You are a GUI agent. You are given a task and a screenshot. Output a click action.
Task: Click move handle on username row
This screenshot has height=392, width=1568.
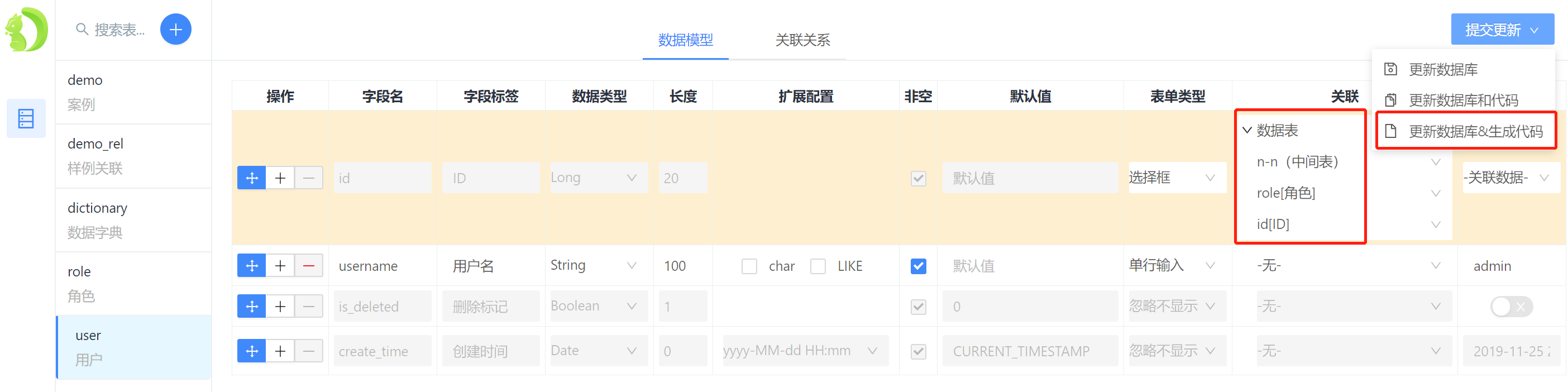tap(251, 266)
